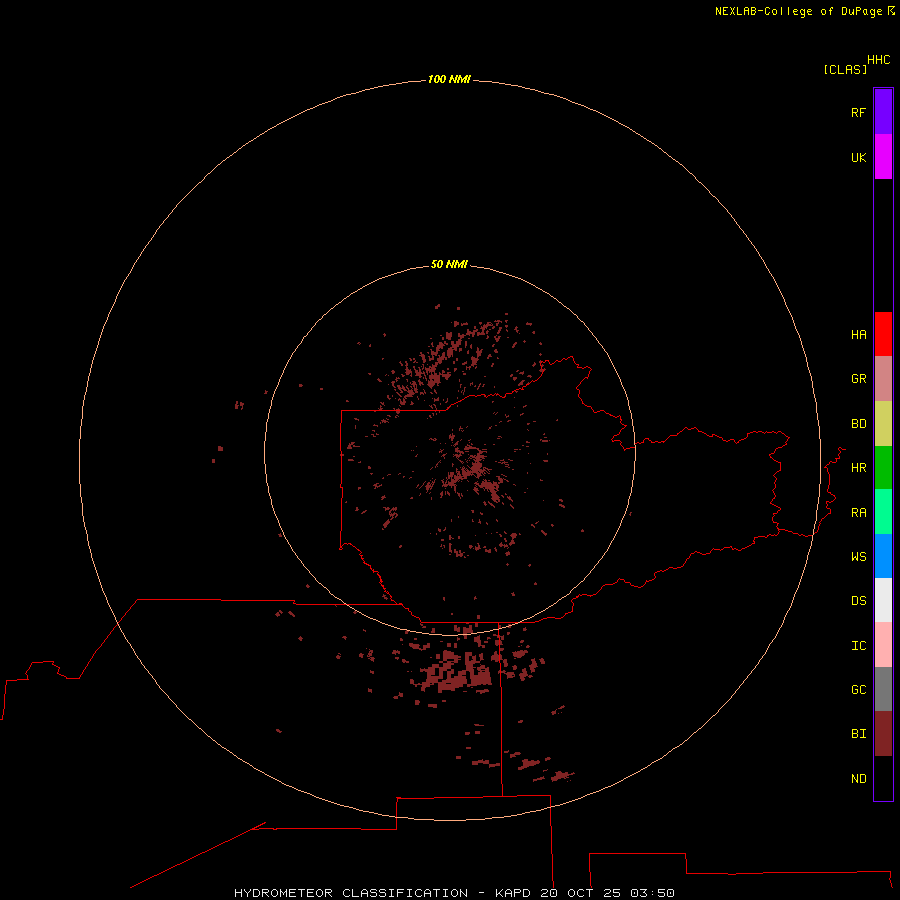Click the 50 NMI range ring label
Image resolution: width=900 pixels, height=900 pixels.
pos(449,264)
